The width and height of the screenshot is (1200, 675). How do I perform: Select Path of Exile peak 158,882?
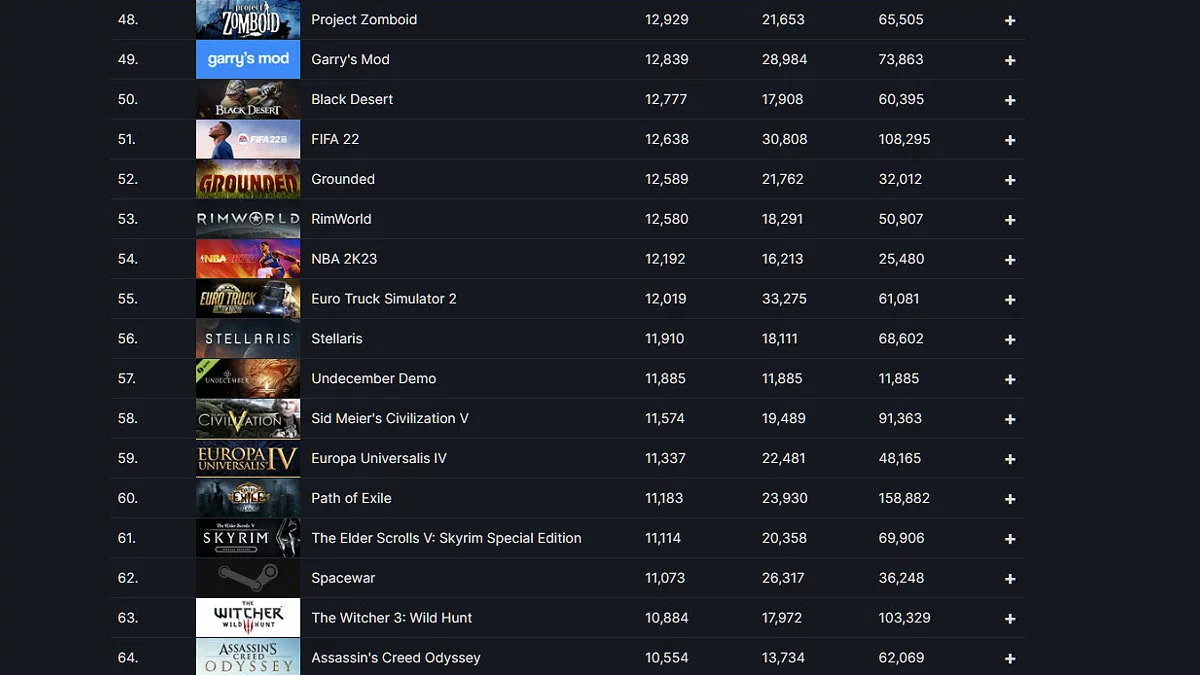[904, 498]
